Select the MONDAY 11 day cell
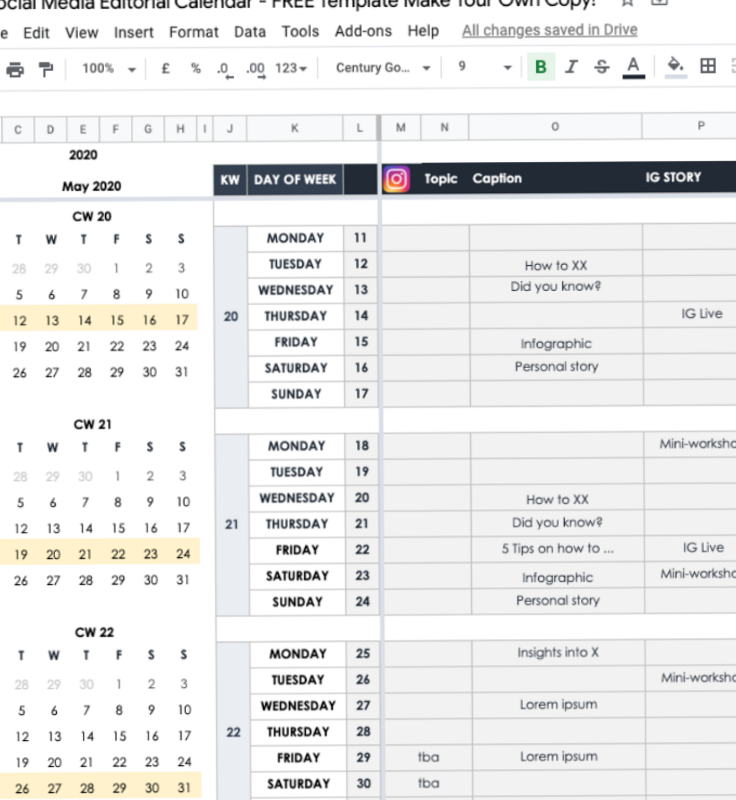Viewport: 736px width, 800px height. (x=295, y=238)
